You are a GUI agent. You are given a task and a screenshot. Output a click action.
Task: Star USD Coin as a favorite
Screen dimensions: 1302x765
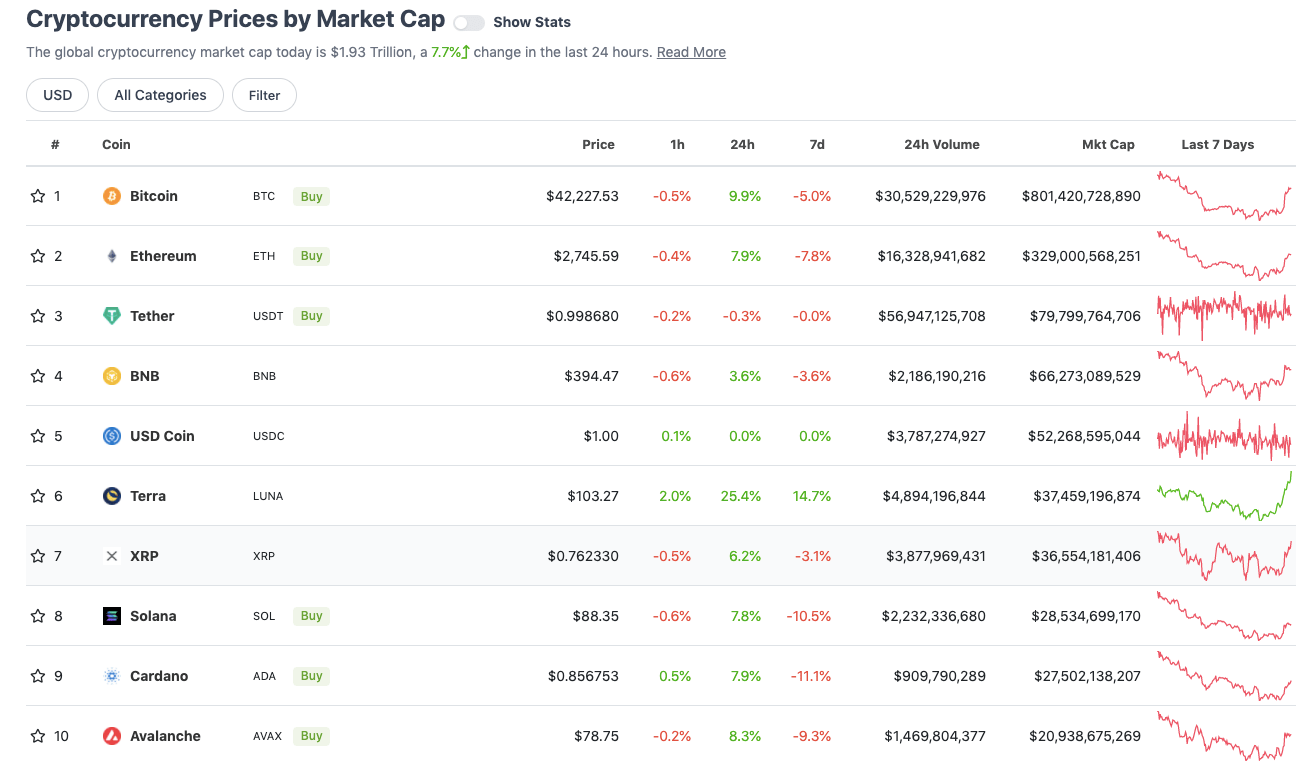tap(38, 436)
